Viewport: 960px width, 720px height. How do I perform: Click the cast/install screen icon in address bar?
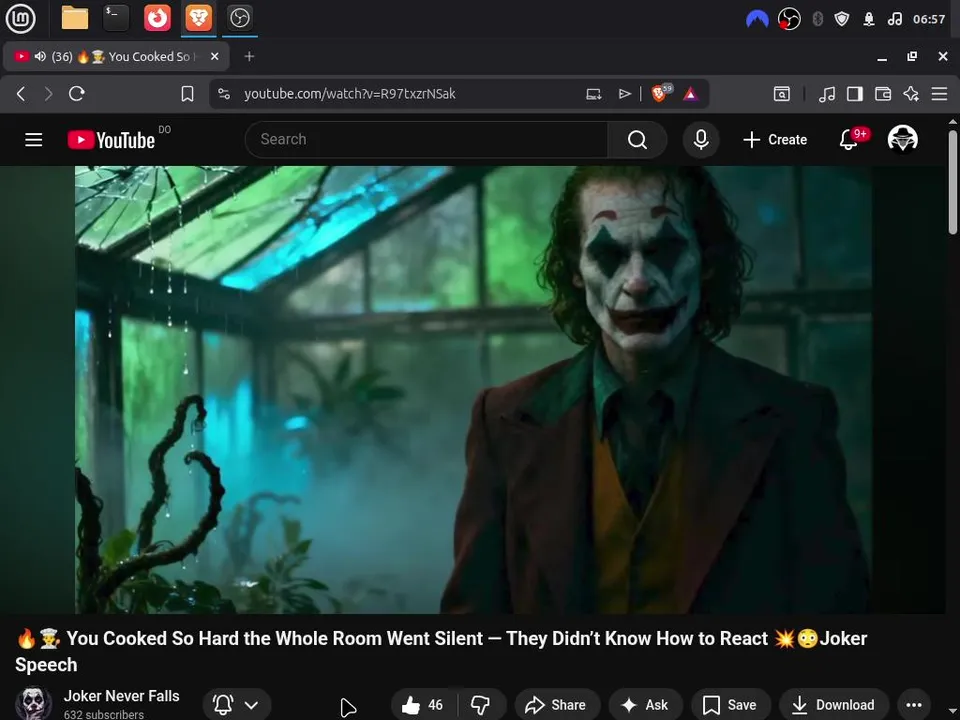(593, 94)
